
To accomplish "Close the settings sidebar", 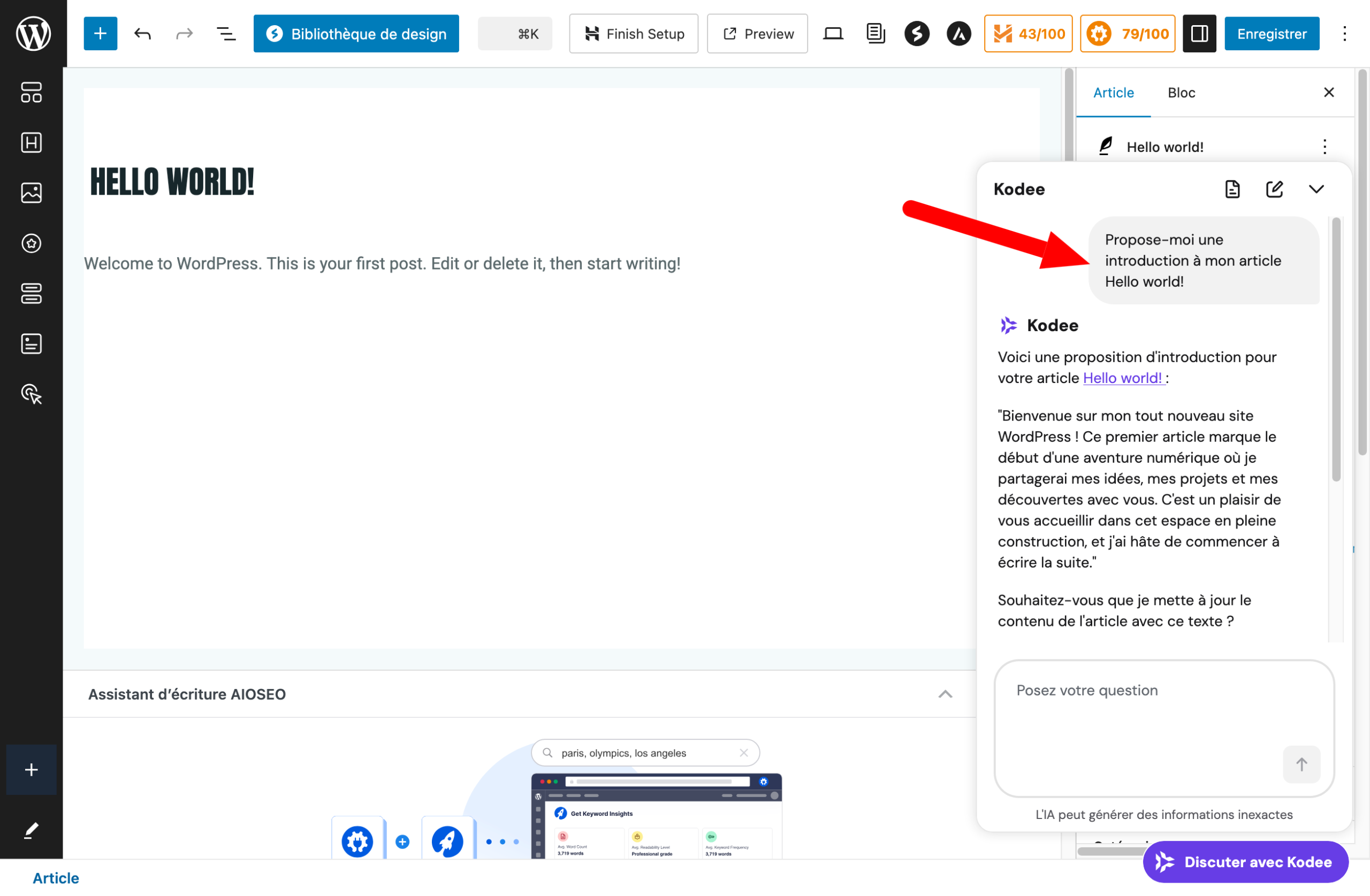I will (x=1329, y=92).
